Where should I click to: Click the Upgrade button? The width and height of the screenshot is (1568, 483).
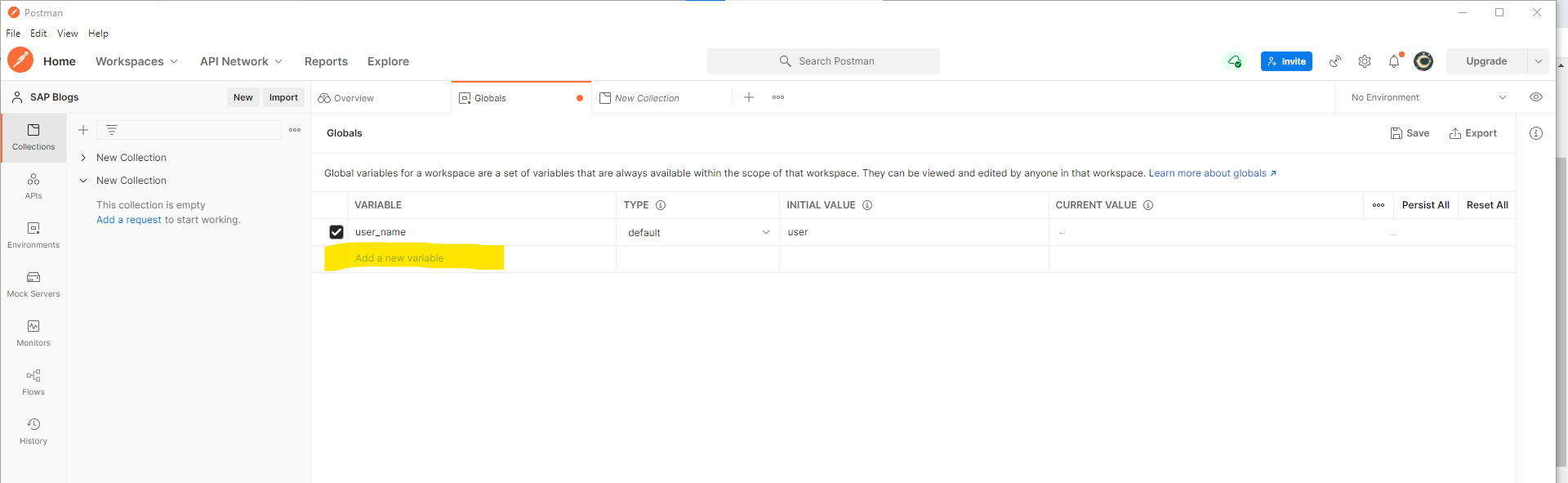click(x=1486, y=61)
